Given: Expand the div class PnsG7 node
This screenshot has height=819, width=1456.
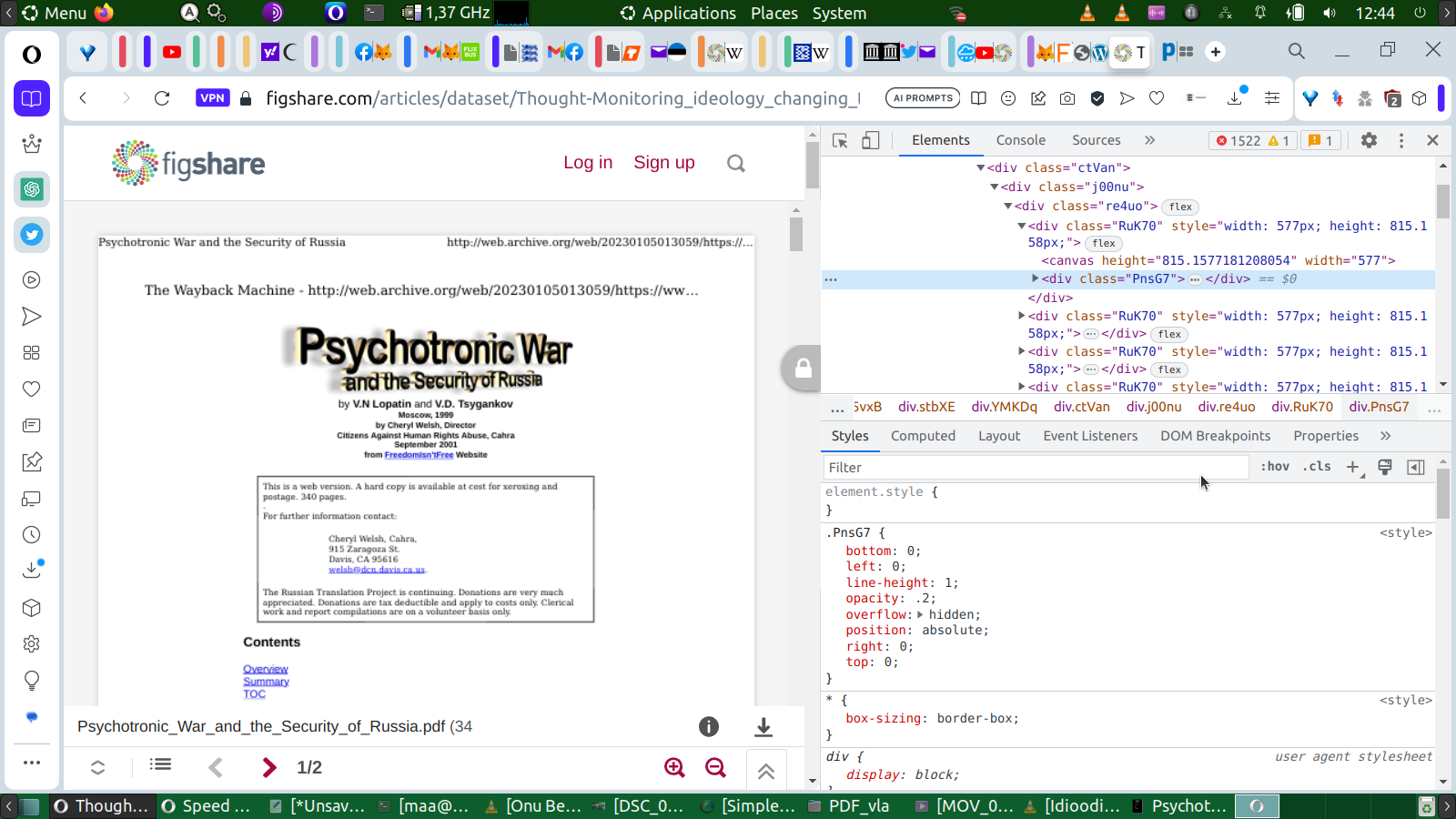Looking at the screenshot, I should 1035,278.
